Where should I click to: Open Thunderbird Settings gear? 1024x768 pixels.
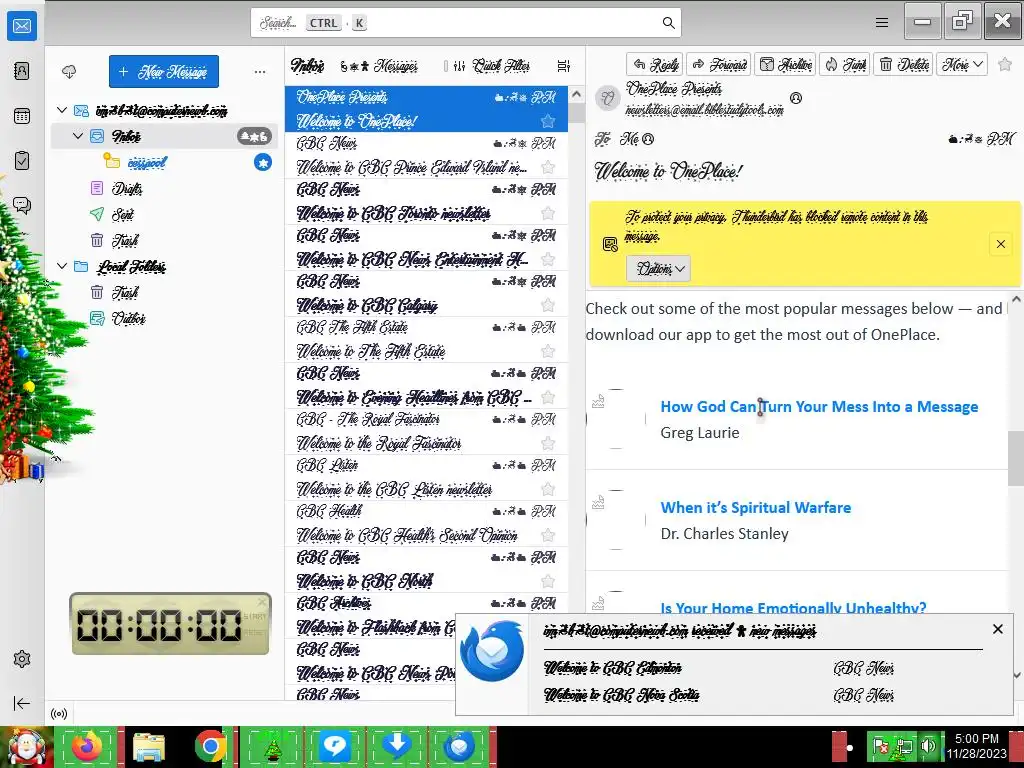click(x=22, y=659)
